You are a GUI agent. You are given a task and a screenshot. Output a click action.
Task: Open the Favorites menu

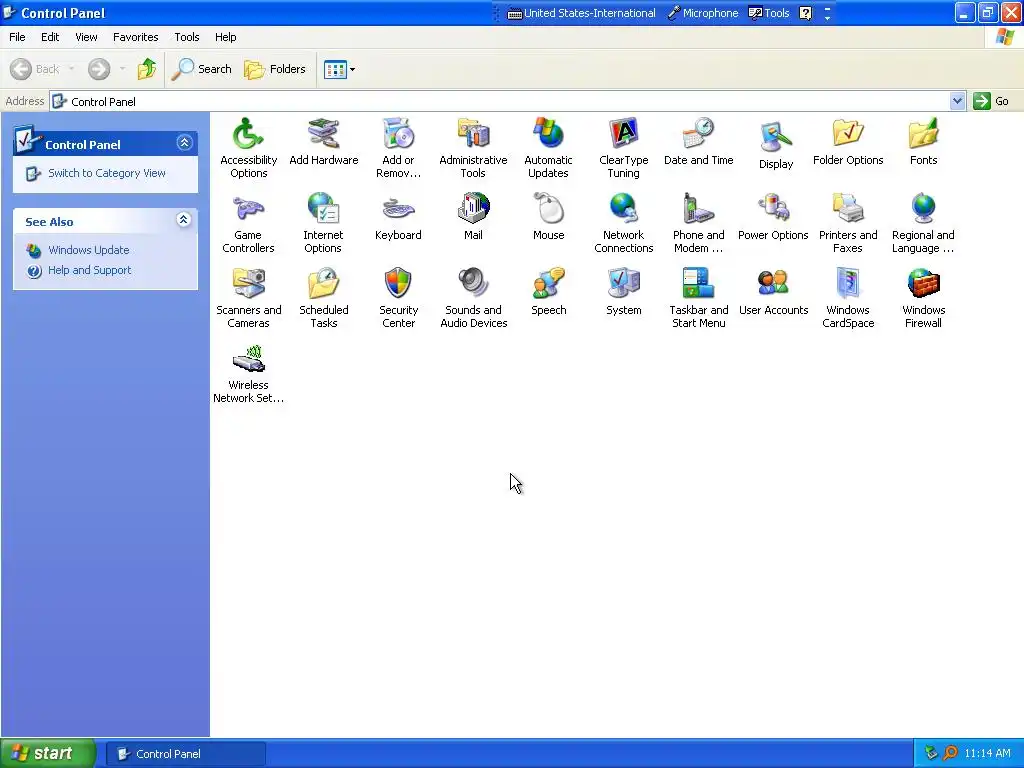pos(135,37)
